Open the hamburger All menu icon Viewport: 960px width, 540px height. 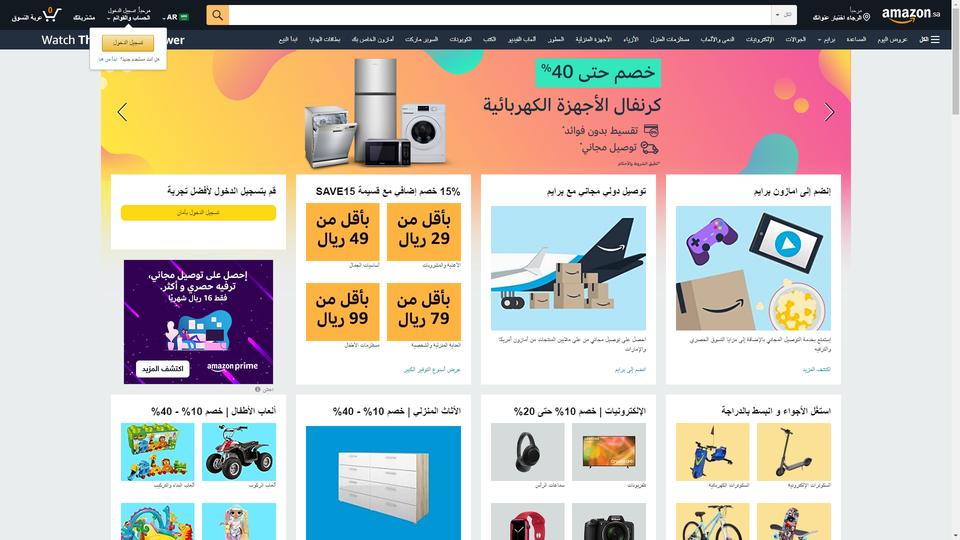pos(935,39)
